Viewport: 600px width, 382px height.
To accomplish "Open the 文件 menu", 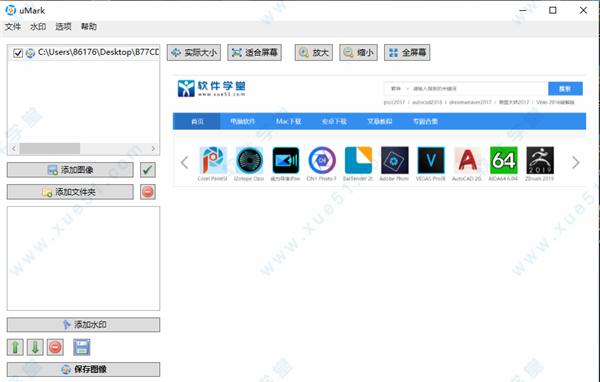I will (13, 26).
